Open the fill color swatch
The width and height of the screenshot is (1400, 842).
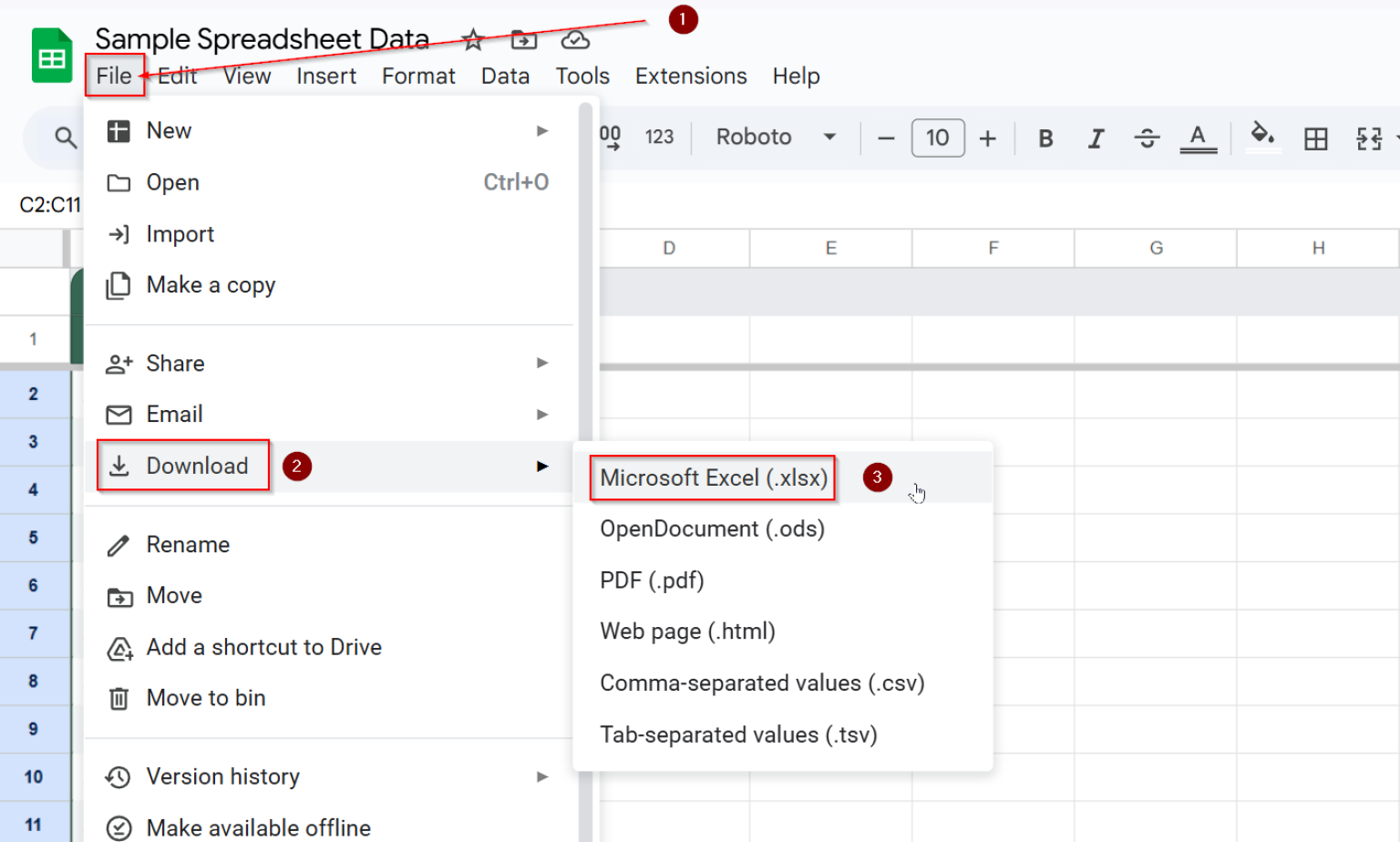1262,138
